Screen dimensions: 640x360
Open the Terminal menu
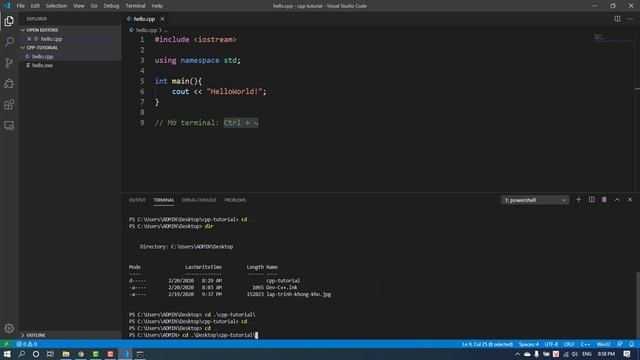tap(135, 6)
